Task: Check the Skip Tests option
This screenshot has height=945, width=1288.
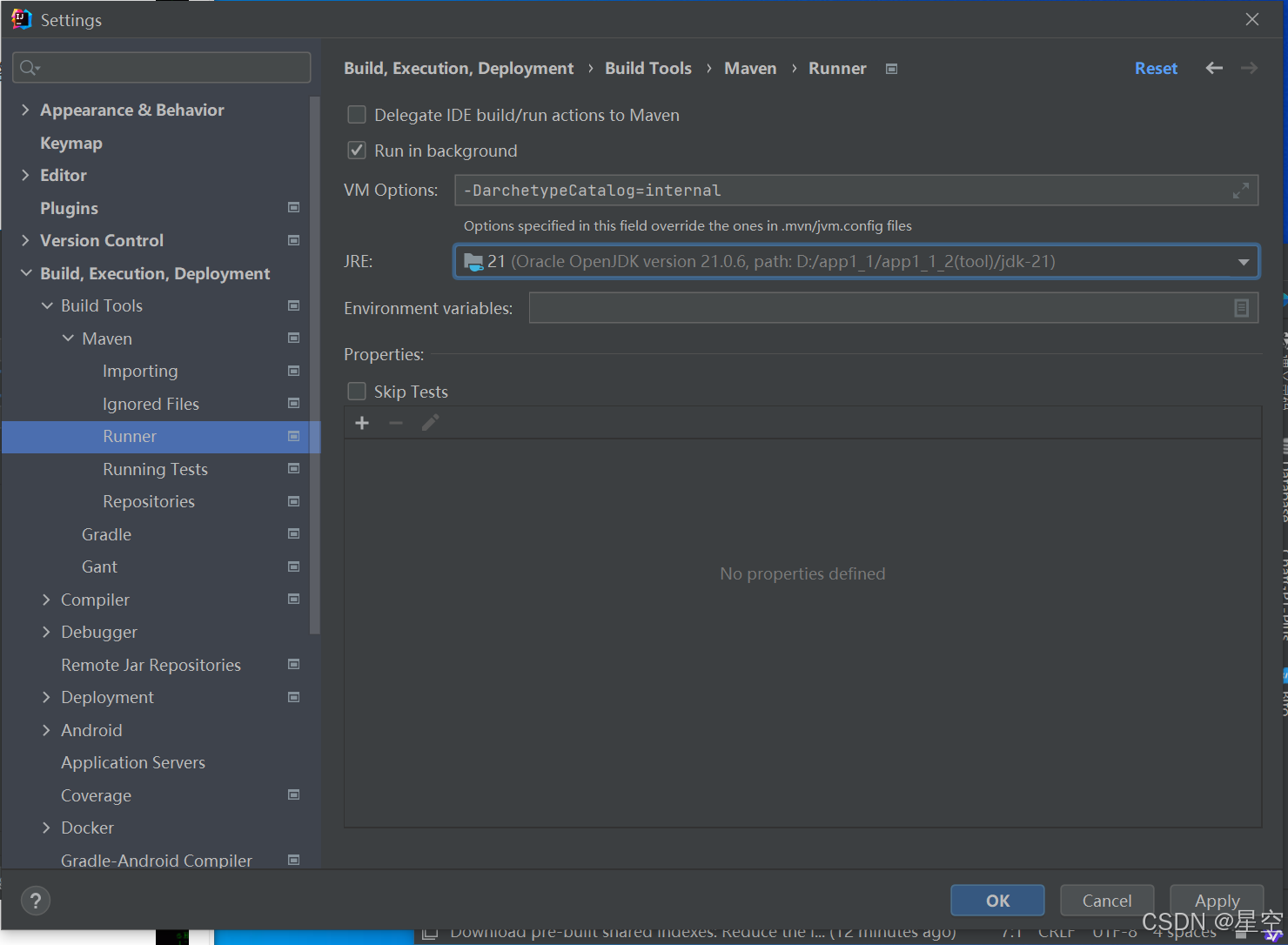Action: coord(357,392)
